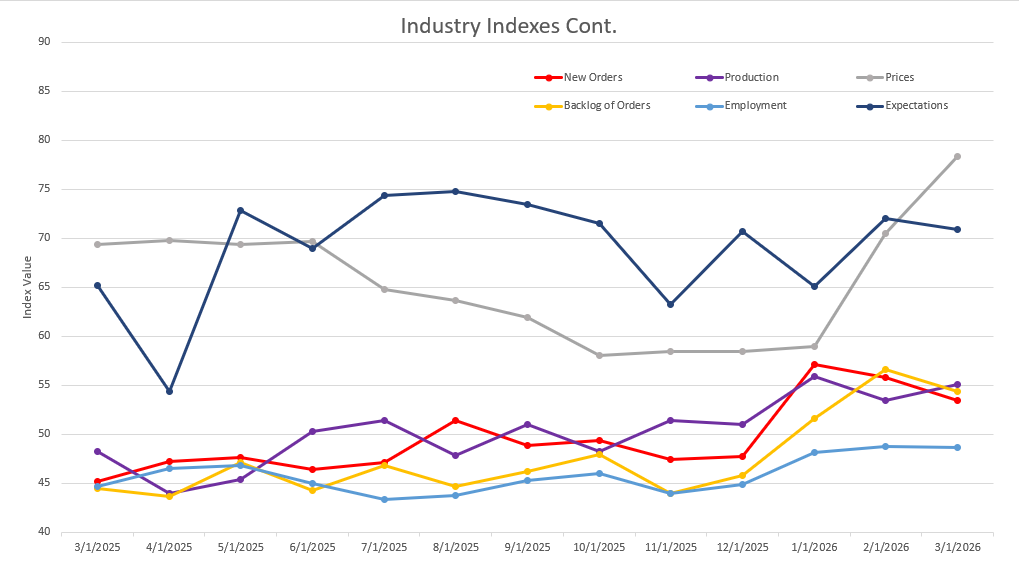Click the Prices data point at 10/1/2025
The height and width of the screenshot is (564, 1019).
click(x=599, y=355)
